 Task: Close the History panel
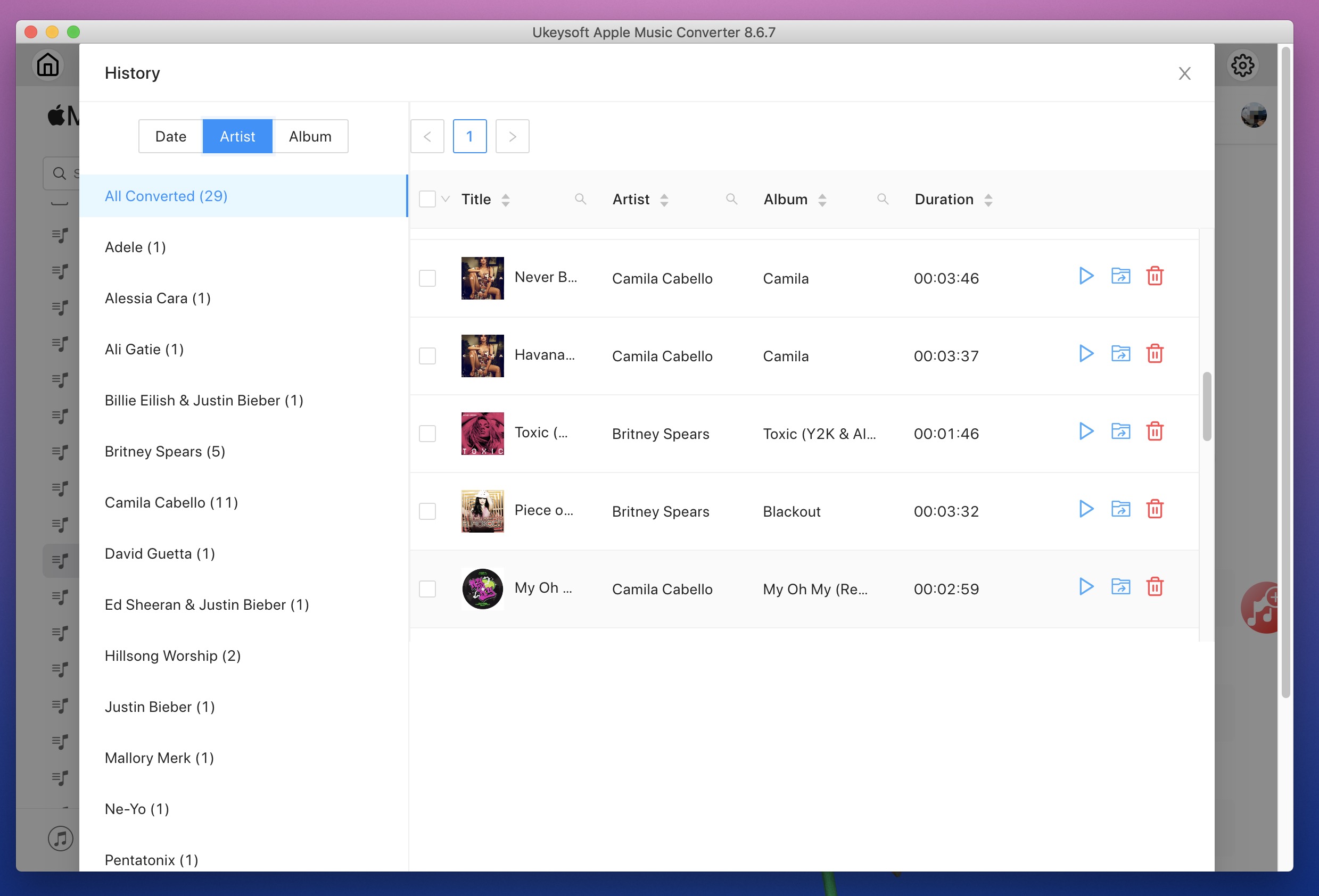(1184, 74)
